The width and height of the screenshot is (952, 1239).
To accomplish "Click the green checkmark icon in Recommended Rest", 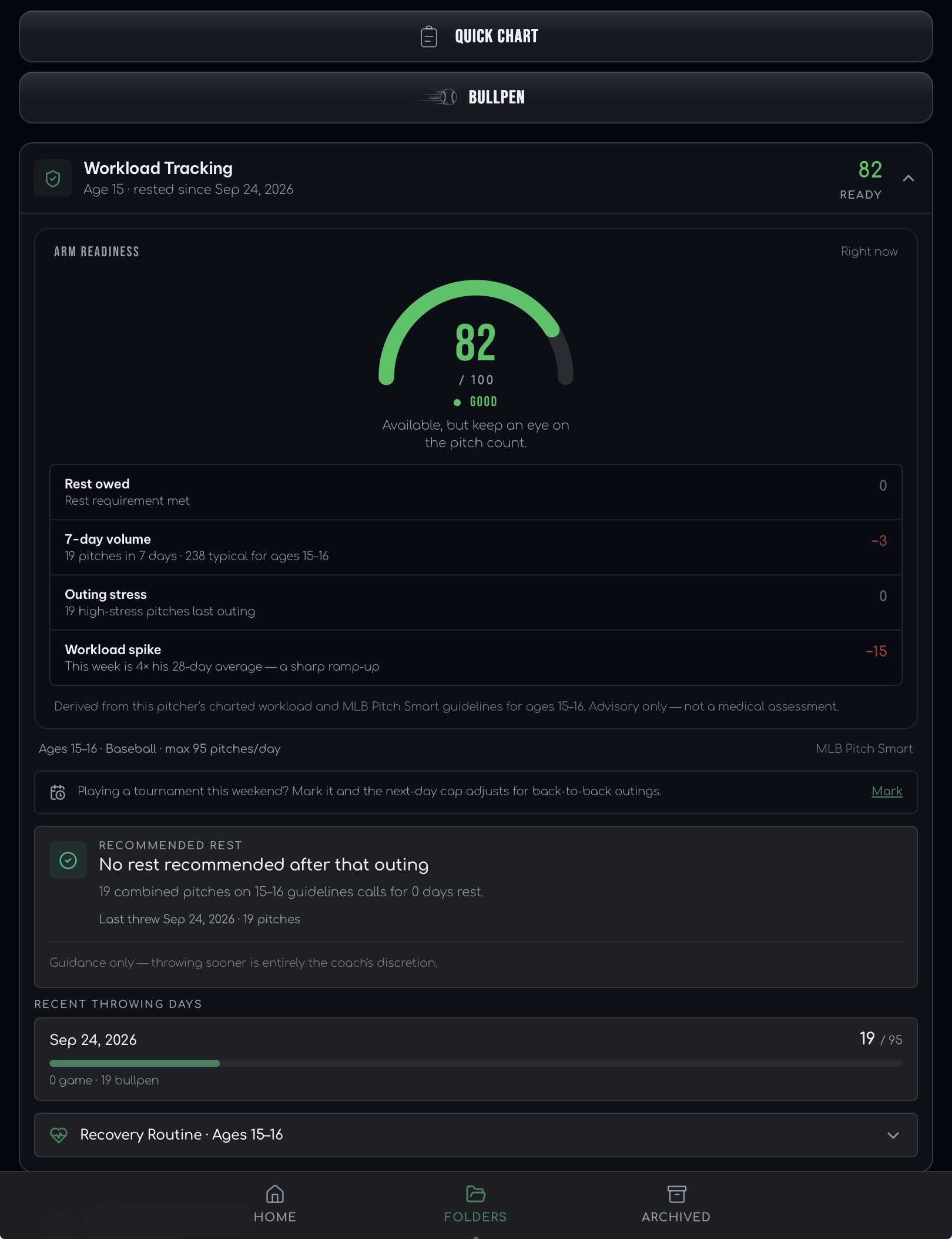I will pos(68,860).
